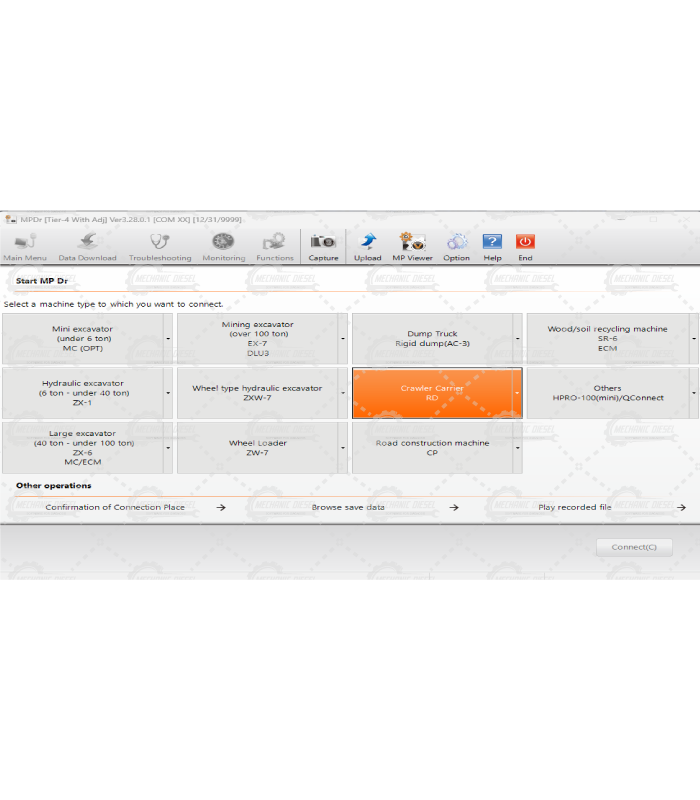The width and height of the screenshot is (700, 800).
Task: Launch the MP Viewer icon
Action: (412, 244)
